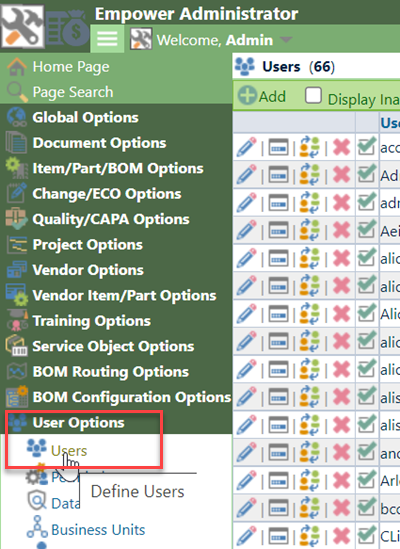
Task: Edit user 'Ad' with pencil icon
Action: click(246, 175)
